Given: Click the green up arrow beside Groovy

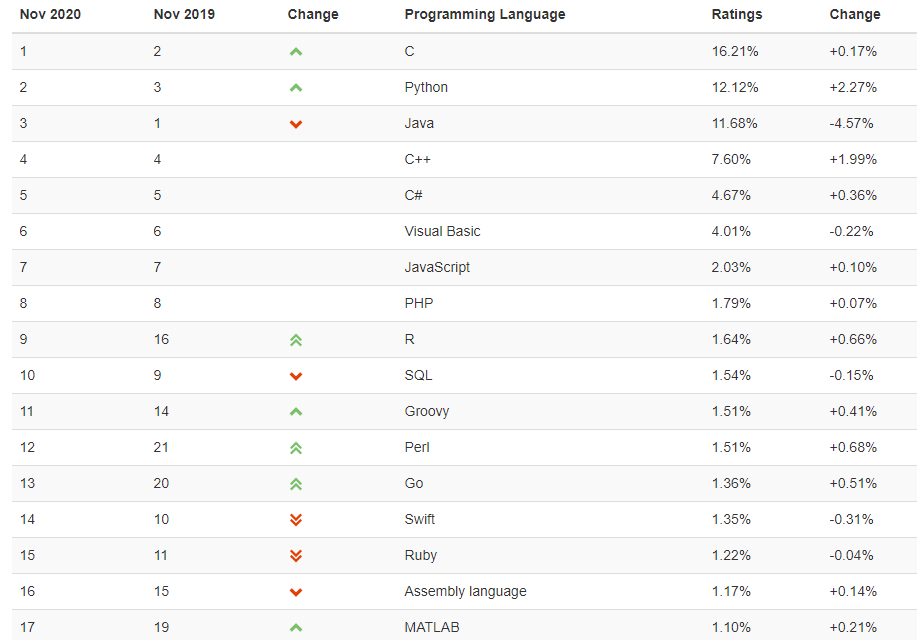Looking at the screenshot, I should pos(296,412).
